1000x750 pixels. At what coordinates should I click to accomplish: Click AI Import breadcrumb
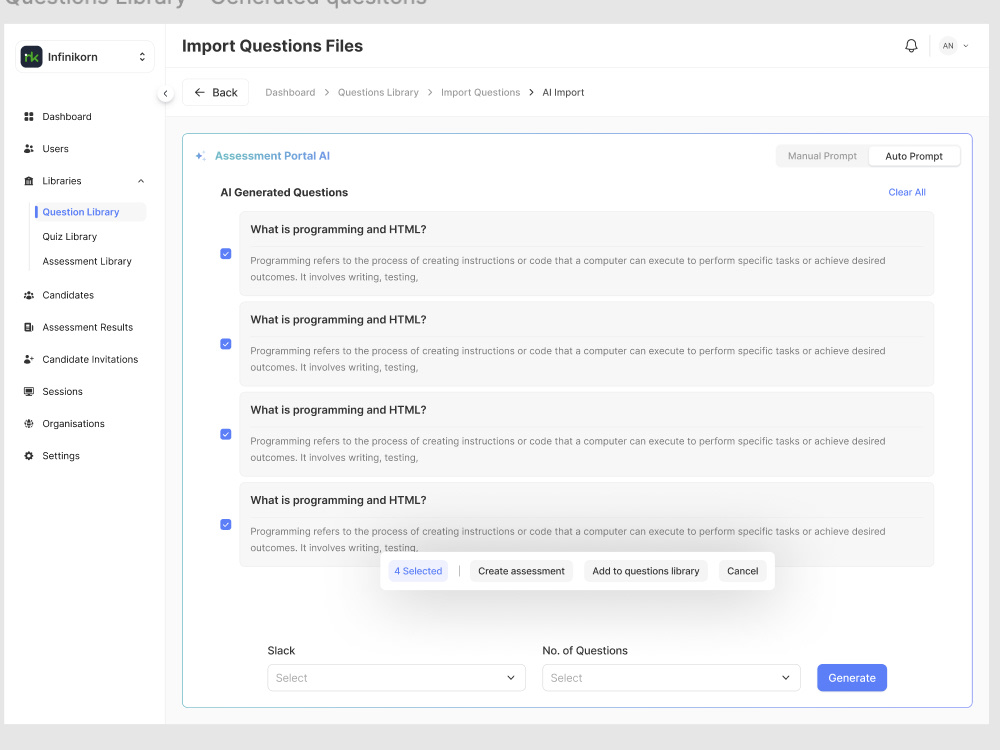(563, 92)
